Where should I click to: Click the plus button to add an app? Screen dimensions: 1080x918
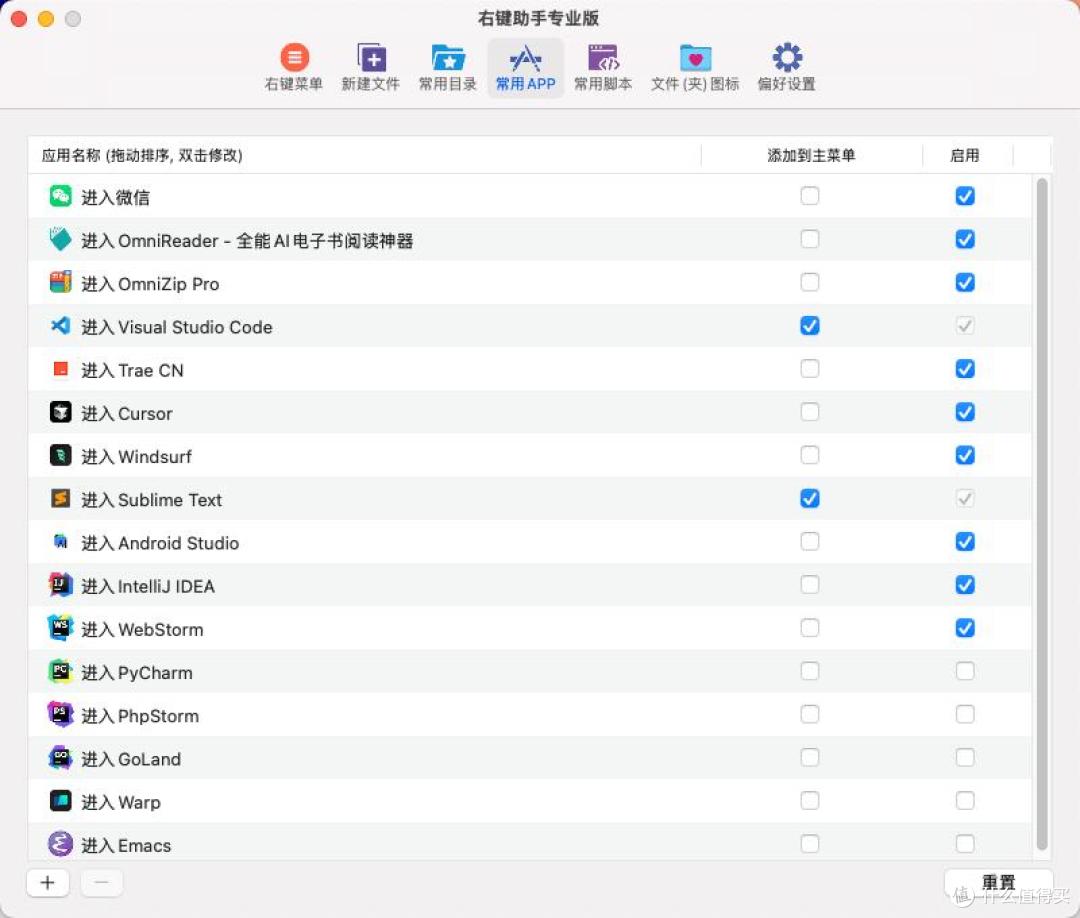[x=48, y=882]
